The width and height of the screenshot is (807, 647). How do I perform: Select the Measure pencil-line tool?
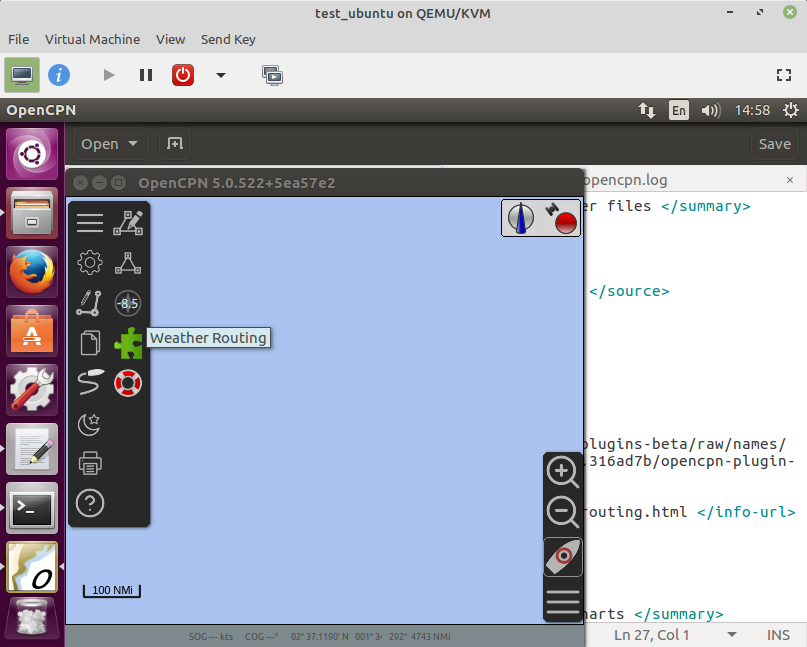tap(89, 303)
